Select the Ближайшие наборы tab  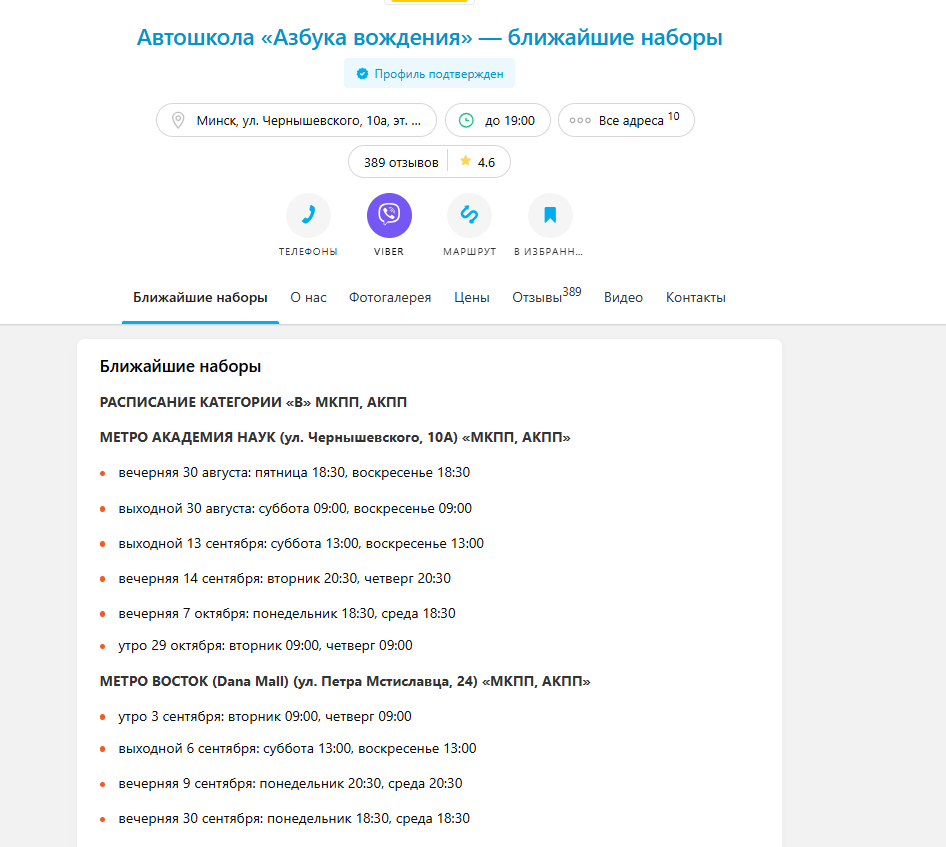(x=200, y=297)
